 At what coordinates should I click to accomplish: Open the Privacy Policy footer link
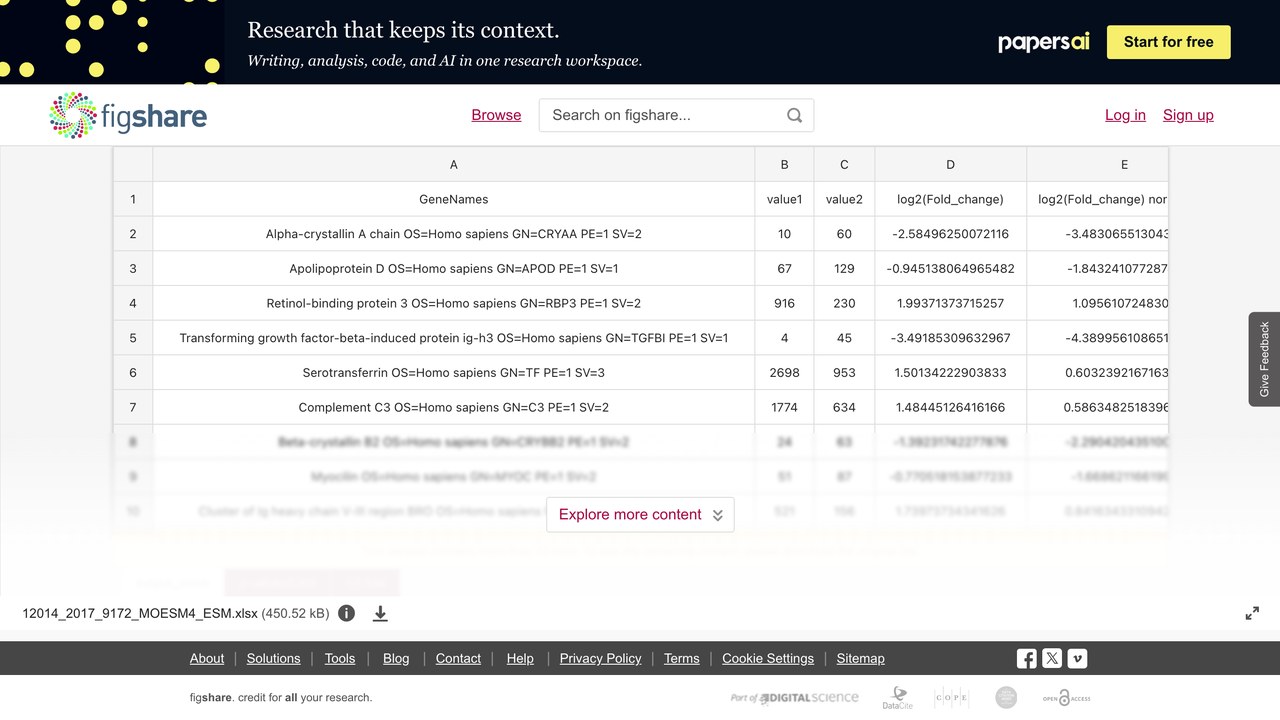pos(600,658)
